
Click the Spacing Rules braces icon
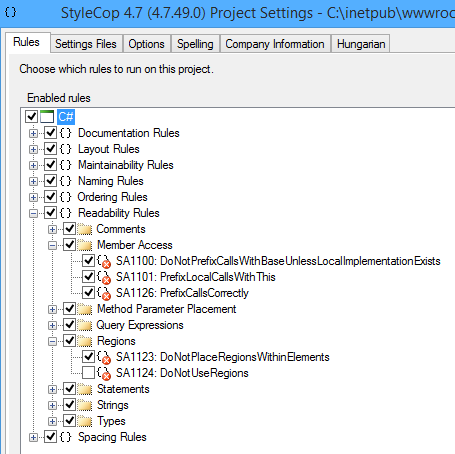(66, 437)
